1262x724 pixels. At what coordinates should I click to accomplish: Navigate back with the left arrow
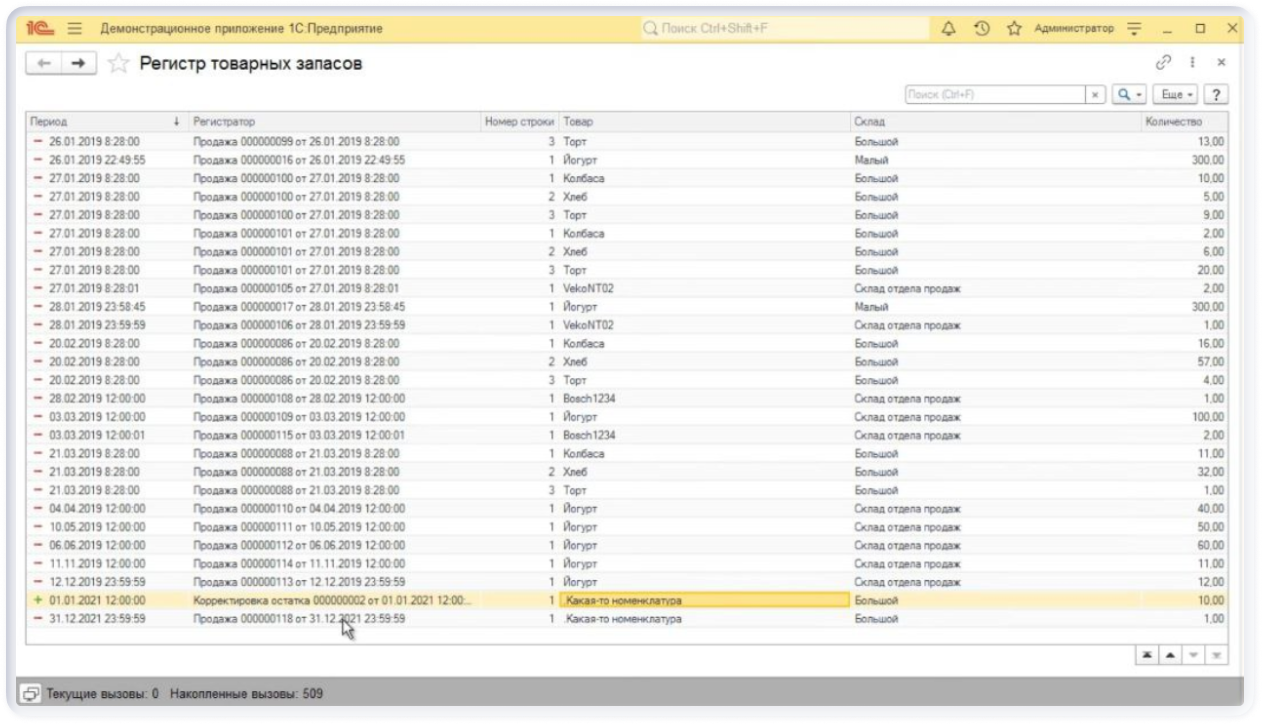pyautogui.click(x=43, y=64)
